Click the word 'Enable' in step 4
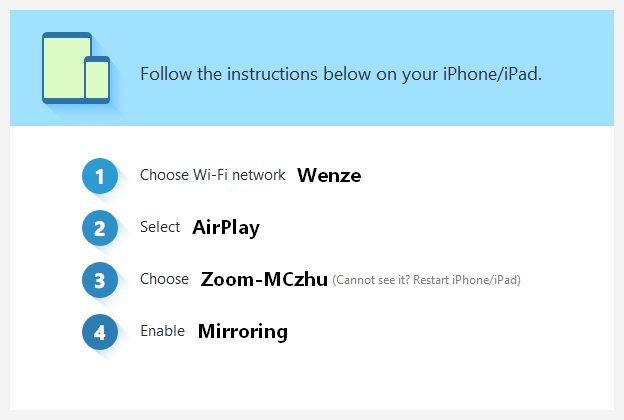 [x=162, y=331]
